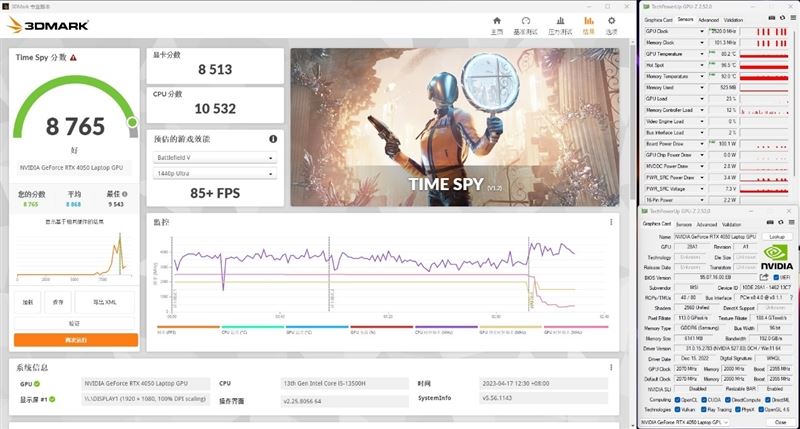This screenshot has height=429, width=800.
Task: Switch to Advanced tab in Sensors window
Action: 708,20
